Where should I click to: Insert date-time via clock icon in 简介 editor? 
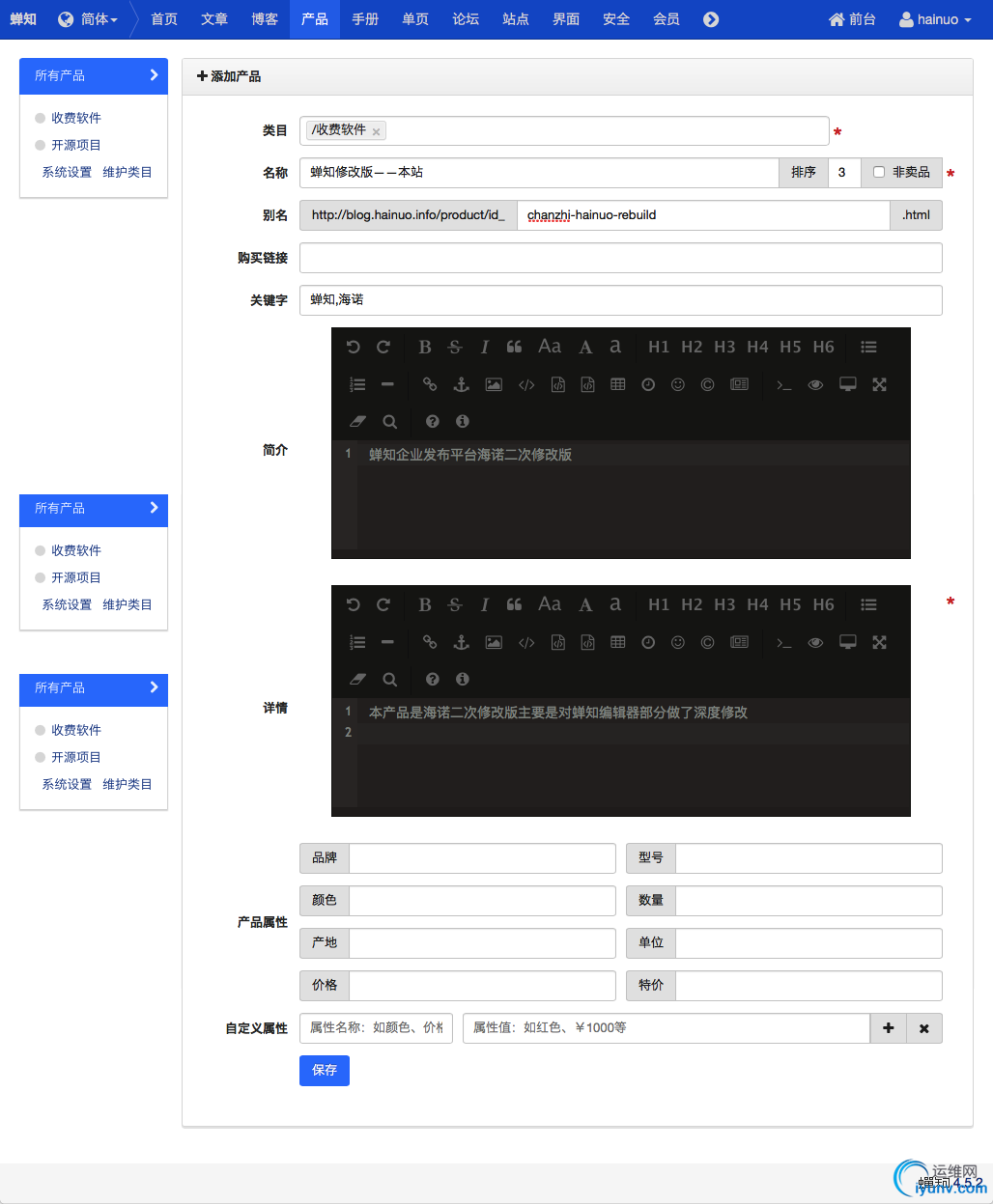click(x=648, y=384)
